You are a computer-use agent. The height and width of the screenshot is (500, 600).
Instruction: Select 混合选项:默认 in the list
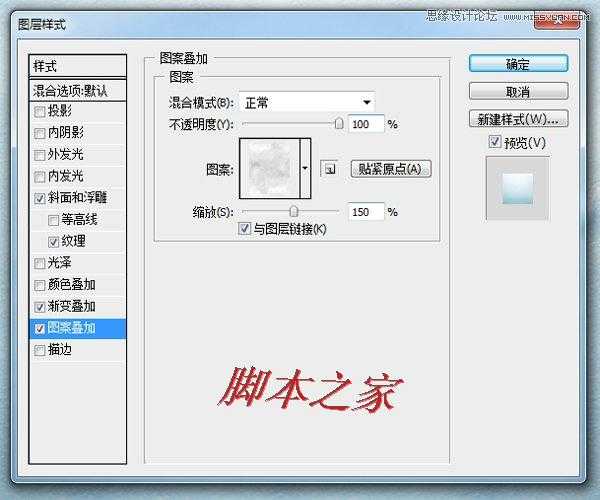coord(77,91)
